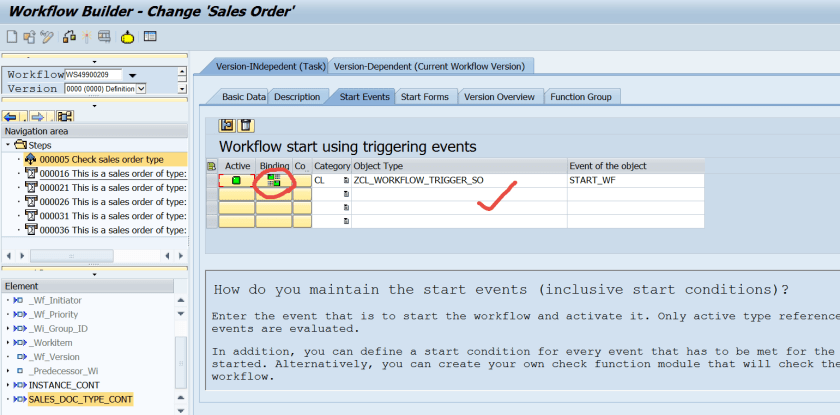Click the navigation area horizontal scrollbar thumb
The height and width of the screenshot is (415, 840).
click(72, 256)
